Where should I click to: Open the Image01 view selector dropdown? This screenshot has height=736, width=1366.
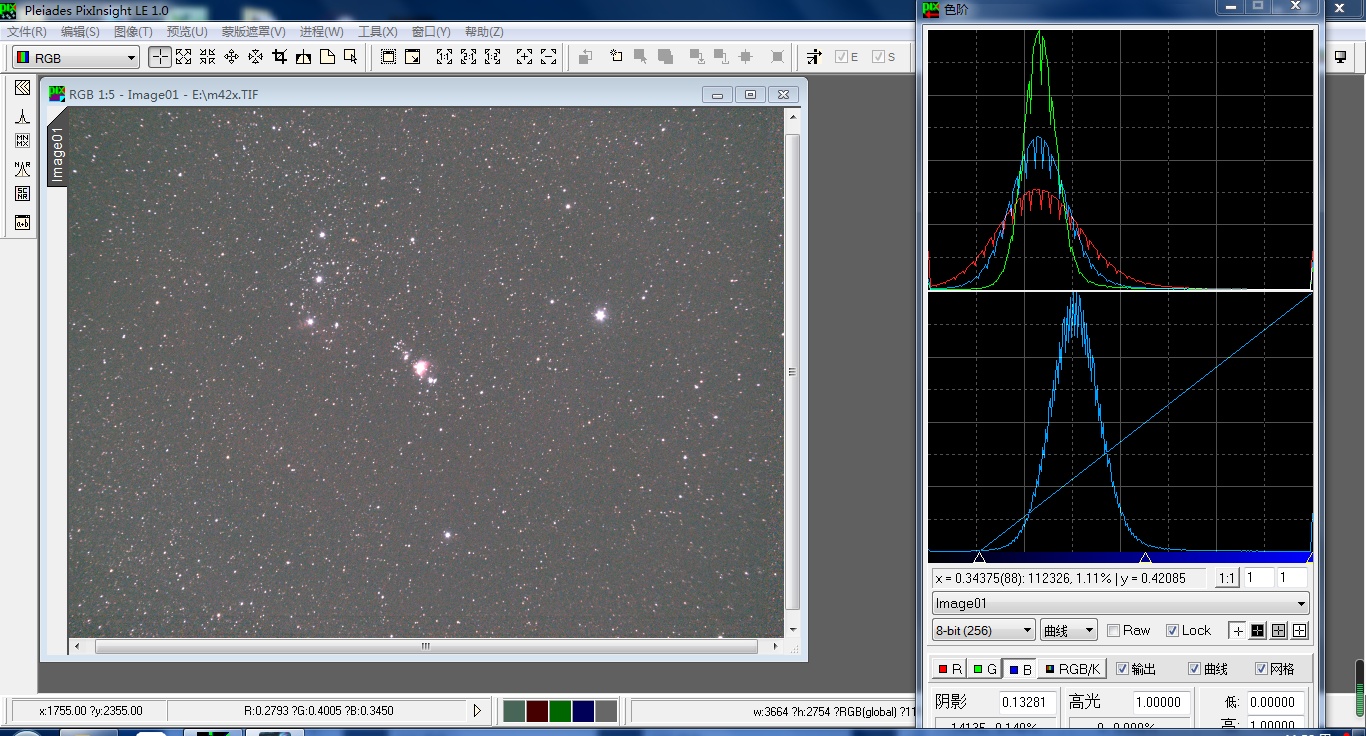click(x=1120, y=604)
